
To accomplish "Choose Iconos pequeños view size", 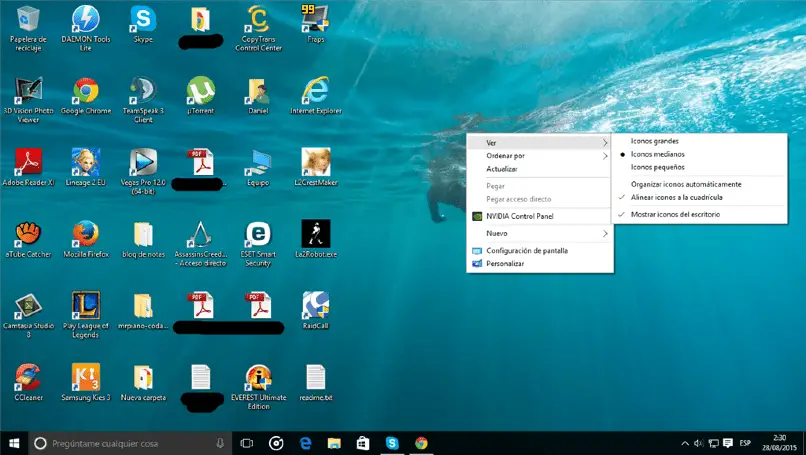I will 658,167.
